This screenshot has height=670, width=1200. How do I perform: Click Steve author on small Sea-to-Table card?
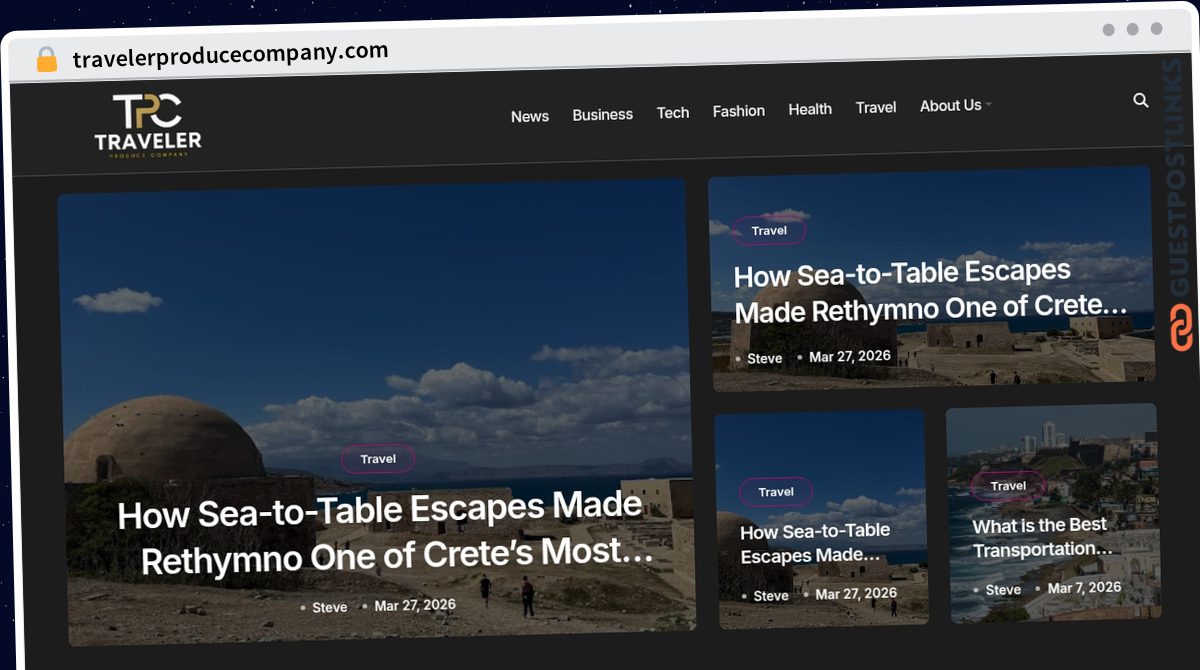[x=771, y=595]
